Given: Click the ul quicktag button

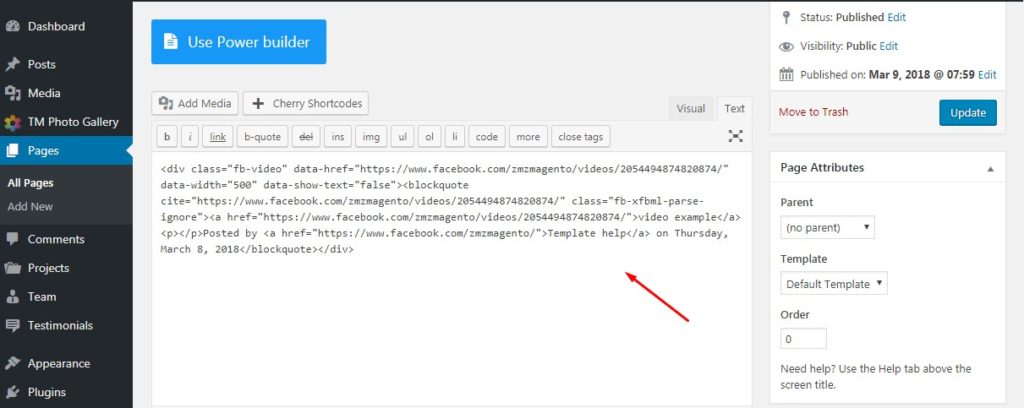Looking at the screenshot, I should tap(402, 136).
